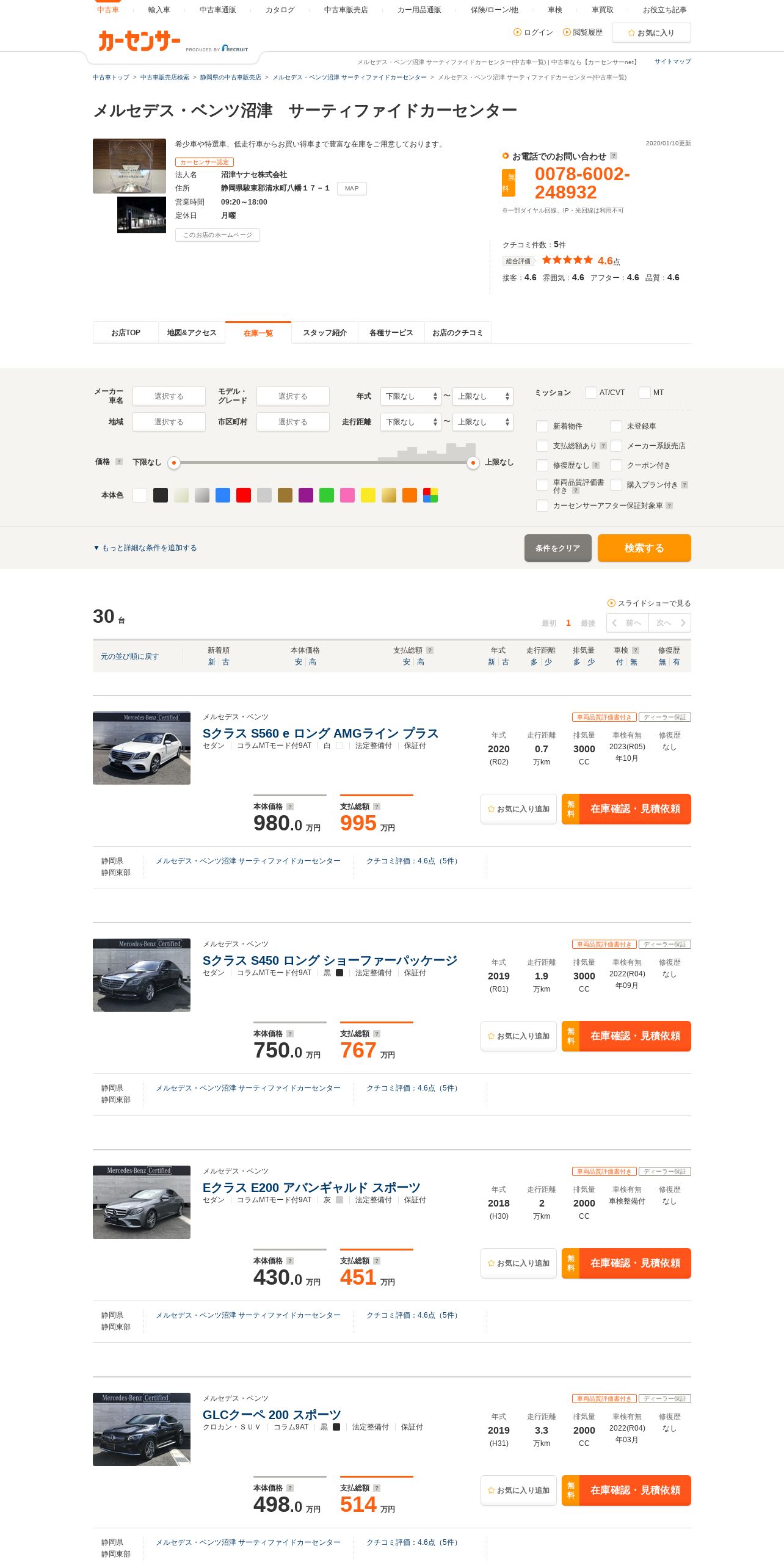Open 走行距離 upper limit dropdown
This screenshot has width=784, height=1568.
(482, 422)
